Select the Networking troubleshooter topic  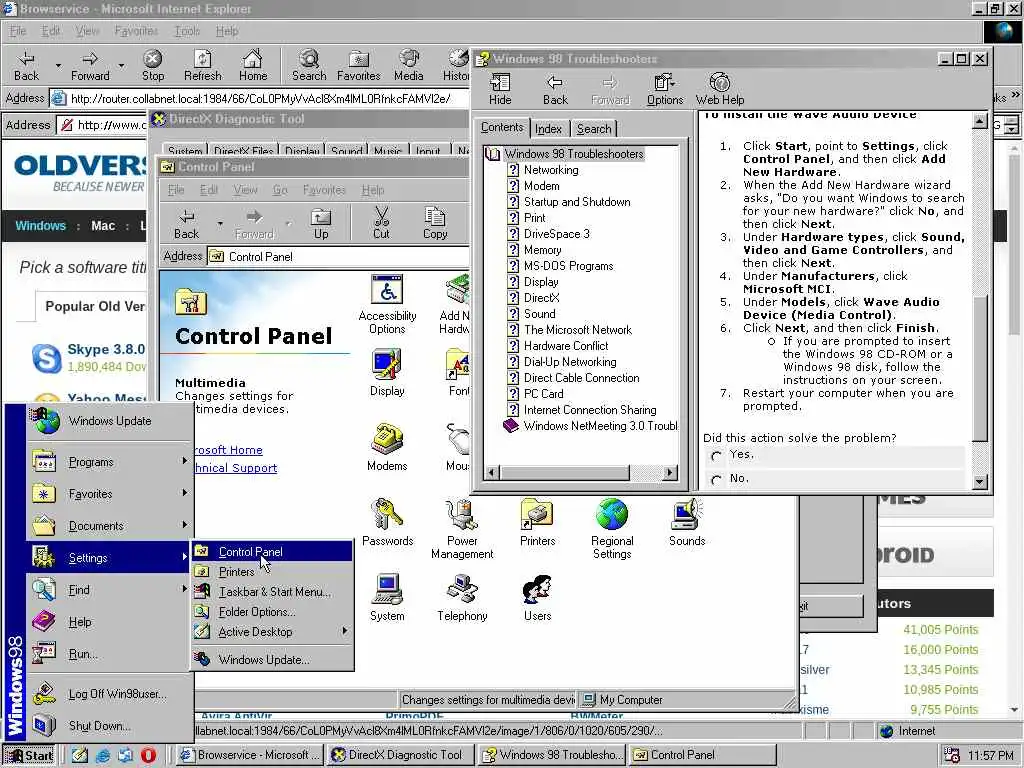point(551,170)
